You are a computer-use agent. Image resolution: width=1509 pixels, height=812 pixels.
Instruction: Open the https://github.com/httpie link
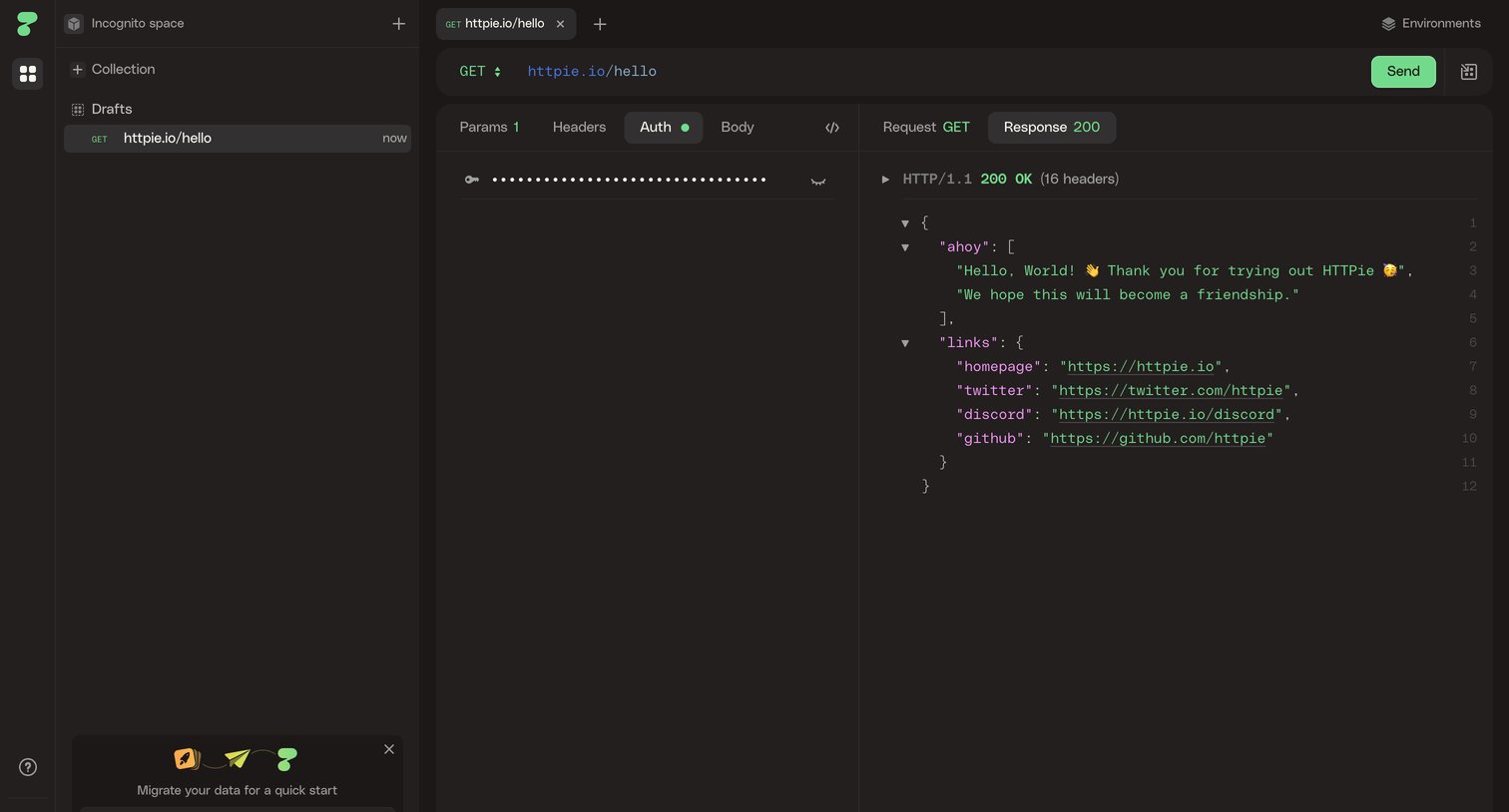pyautogui.click(x=1158, y=439)
